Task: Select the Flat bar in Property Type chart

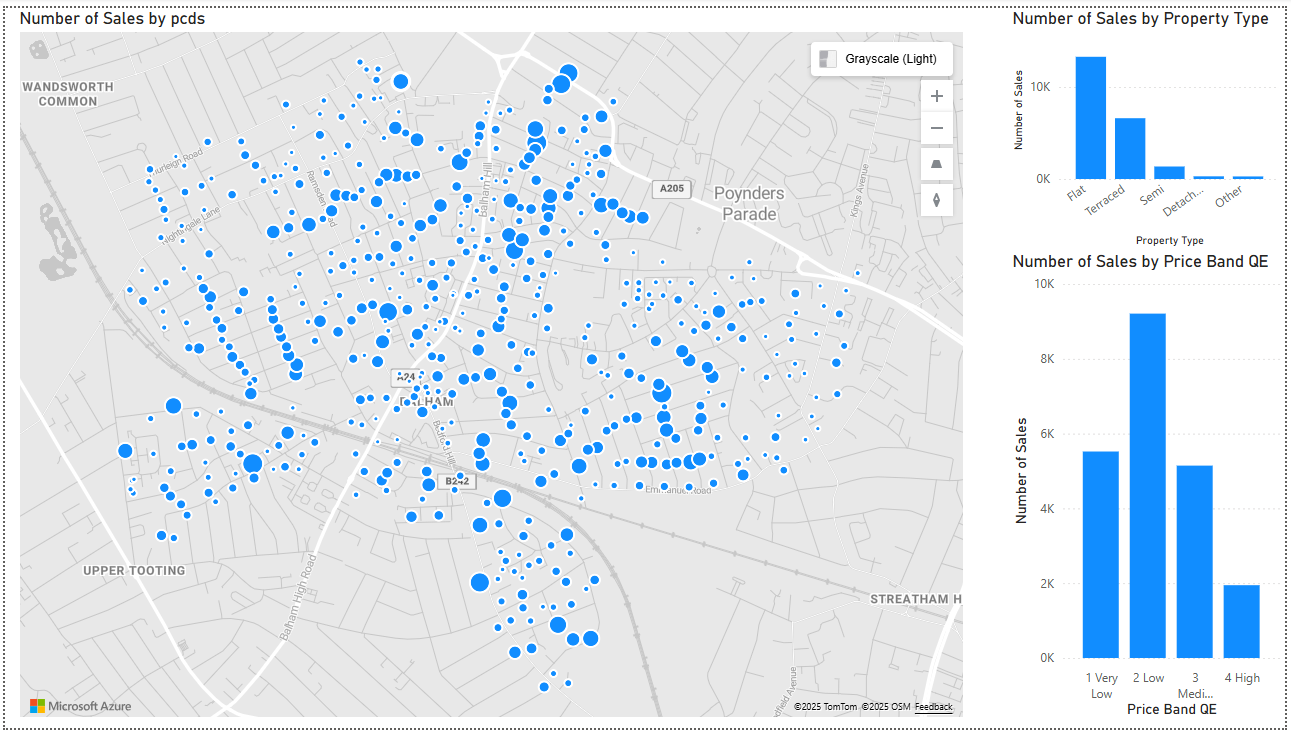Action: coord(1091,120)
